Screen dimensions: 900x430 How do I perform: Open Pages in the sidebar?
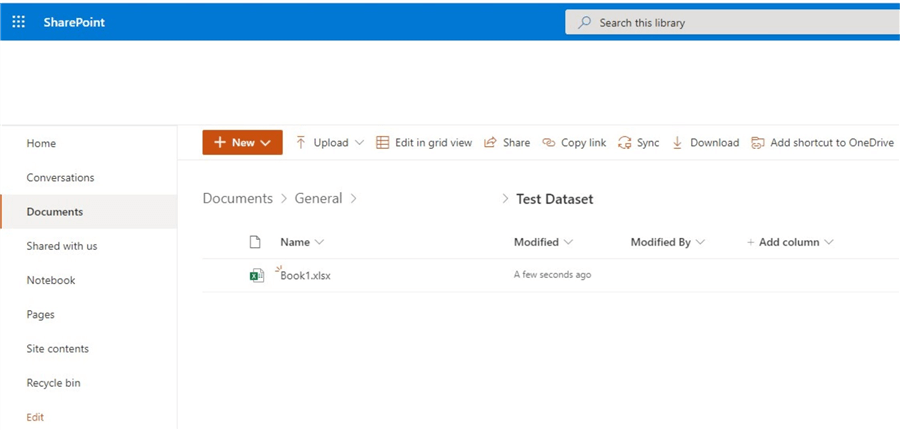coord(41,315)
